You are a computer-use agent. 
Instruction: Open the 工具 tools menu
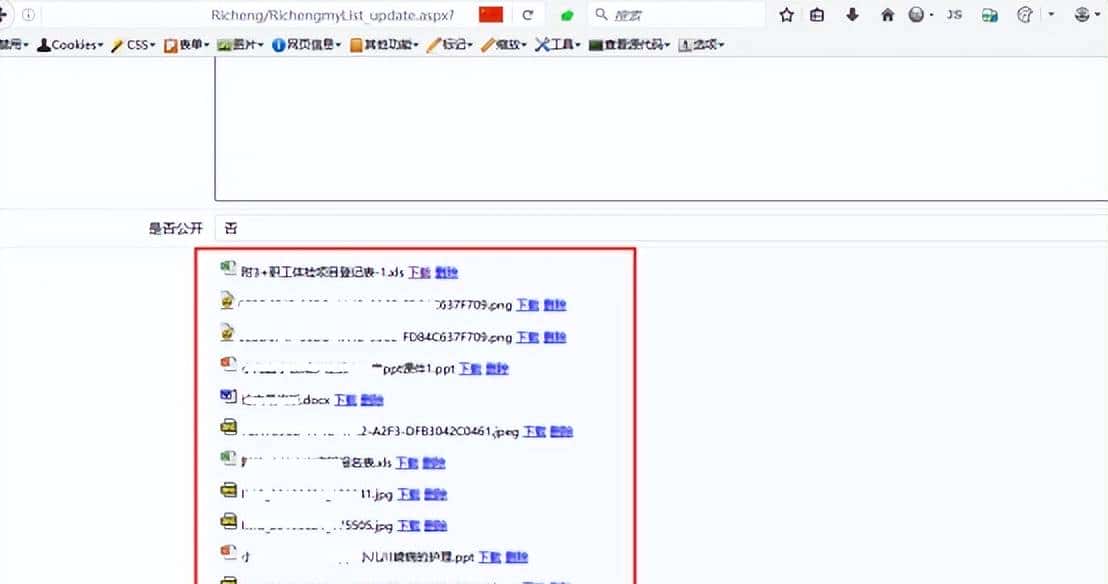558,45
